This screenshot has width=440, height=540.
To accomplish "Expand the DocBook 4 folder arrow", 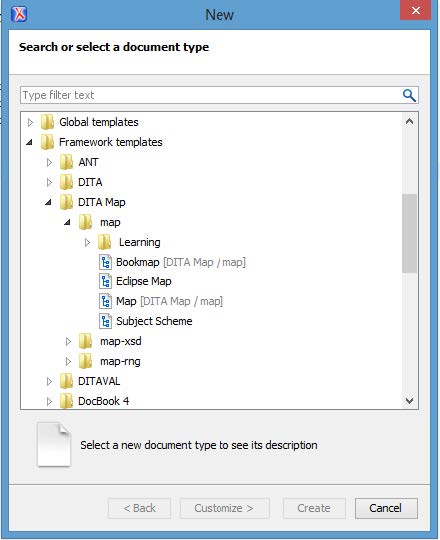I will point(49,402).
